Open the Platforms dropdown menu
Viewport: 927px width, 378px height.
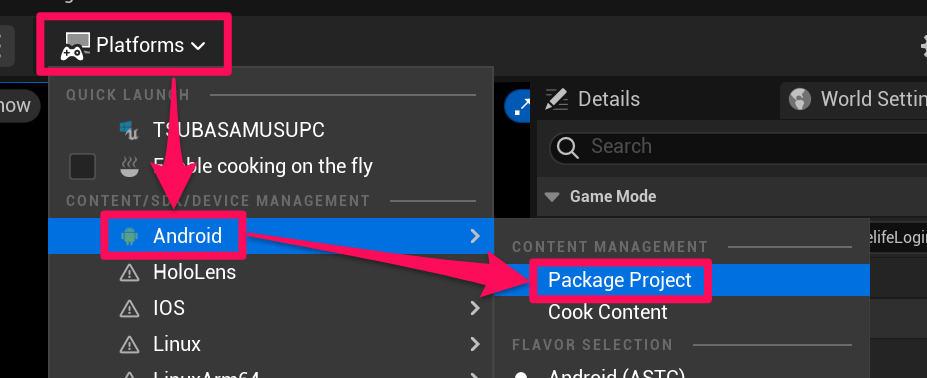coord(134,46)
